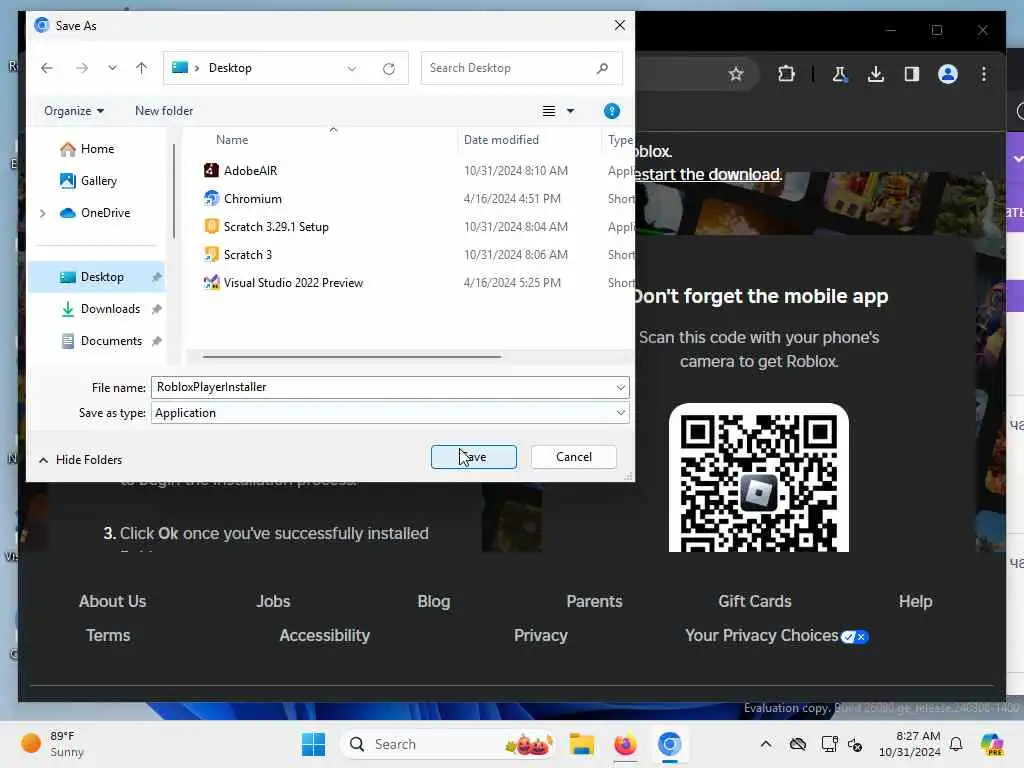Open the About Us footer link
The image size is (1024, 768).
coord(112,601)
